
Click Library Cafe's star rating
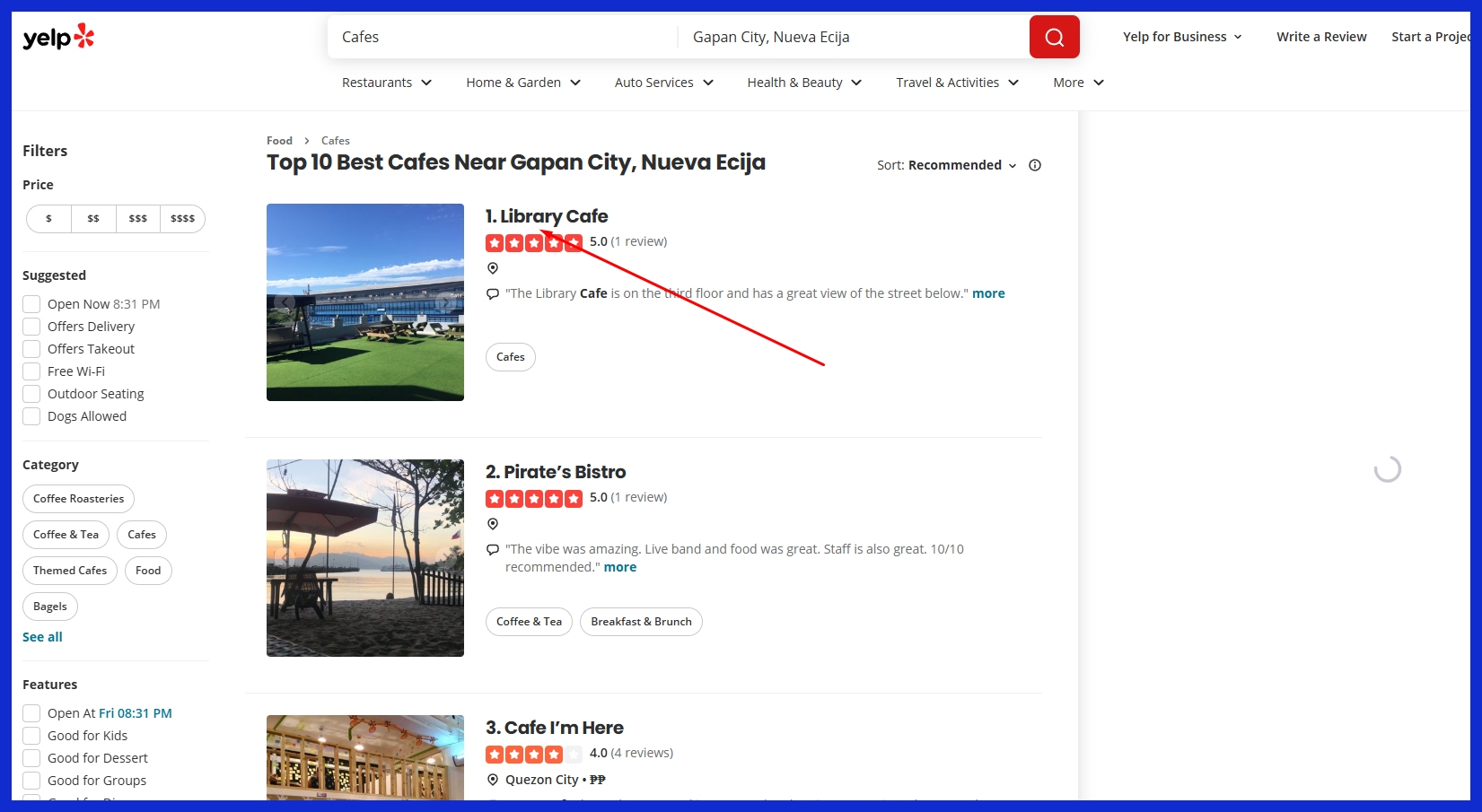point(533,242)
